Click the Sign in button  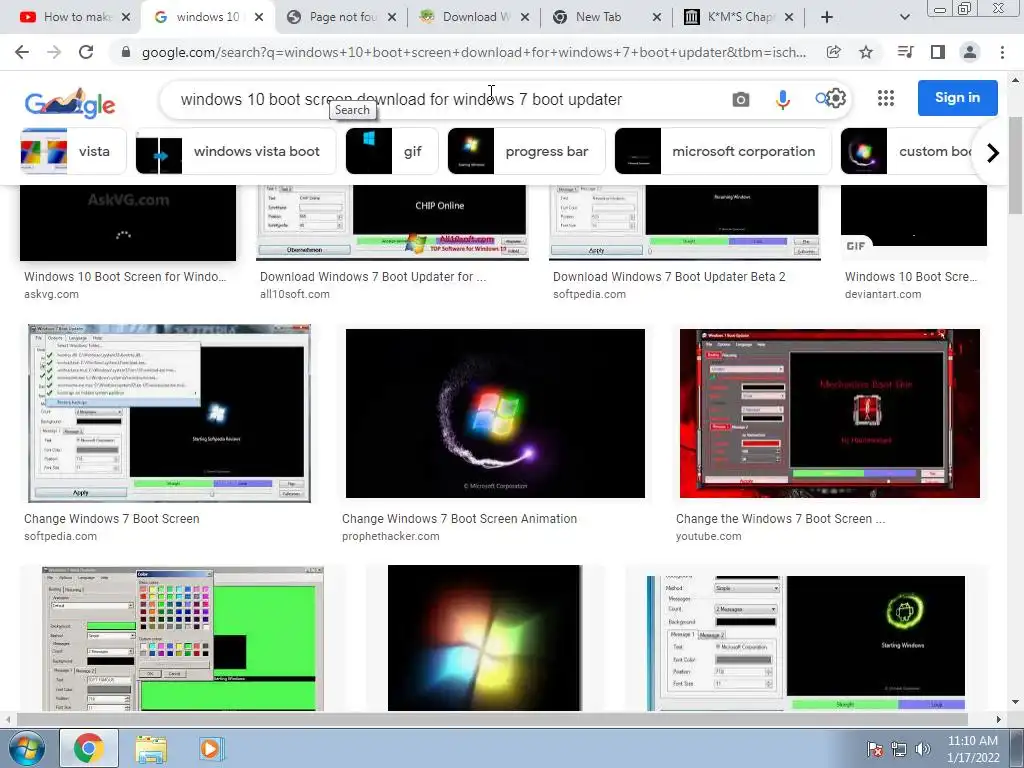[957, 98]
